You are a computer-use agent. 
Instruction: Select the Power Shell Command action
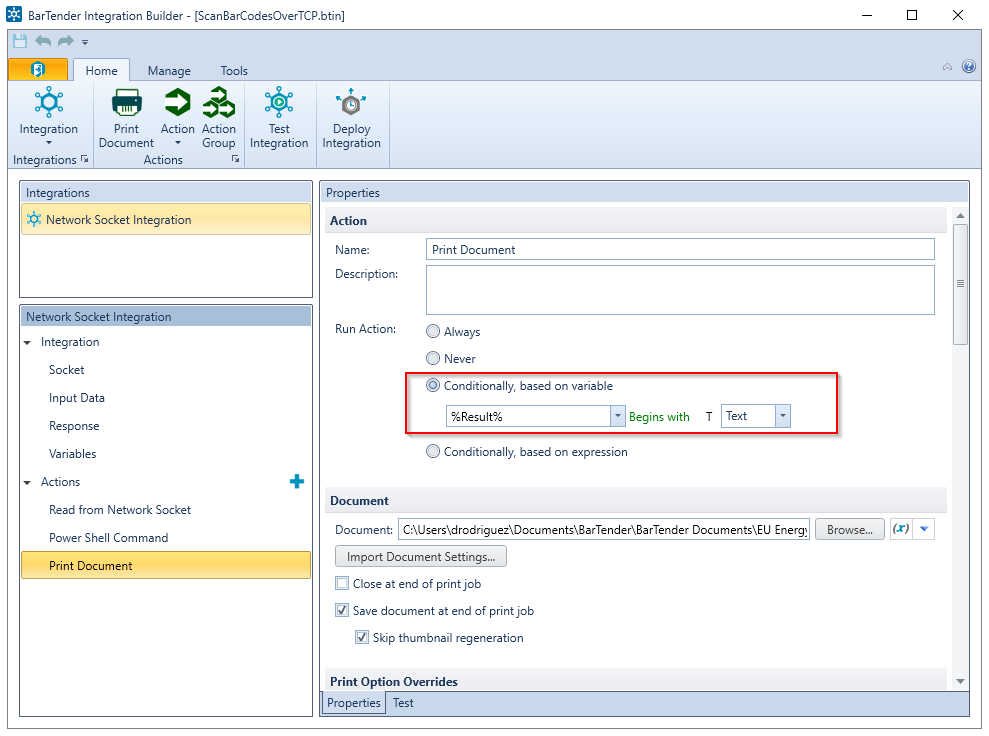(108, 537)
